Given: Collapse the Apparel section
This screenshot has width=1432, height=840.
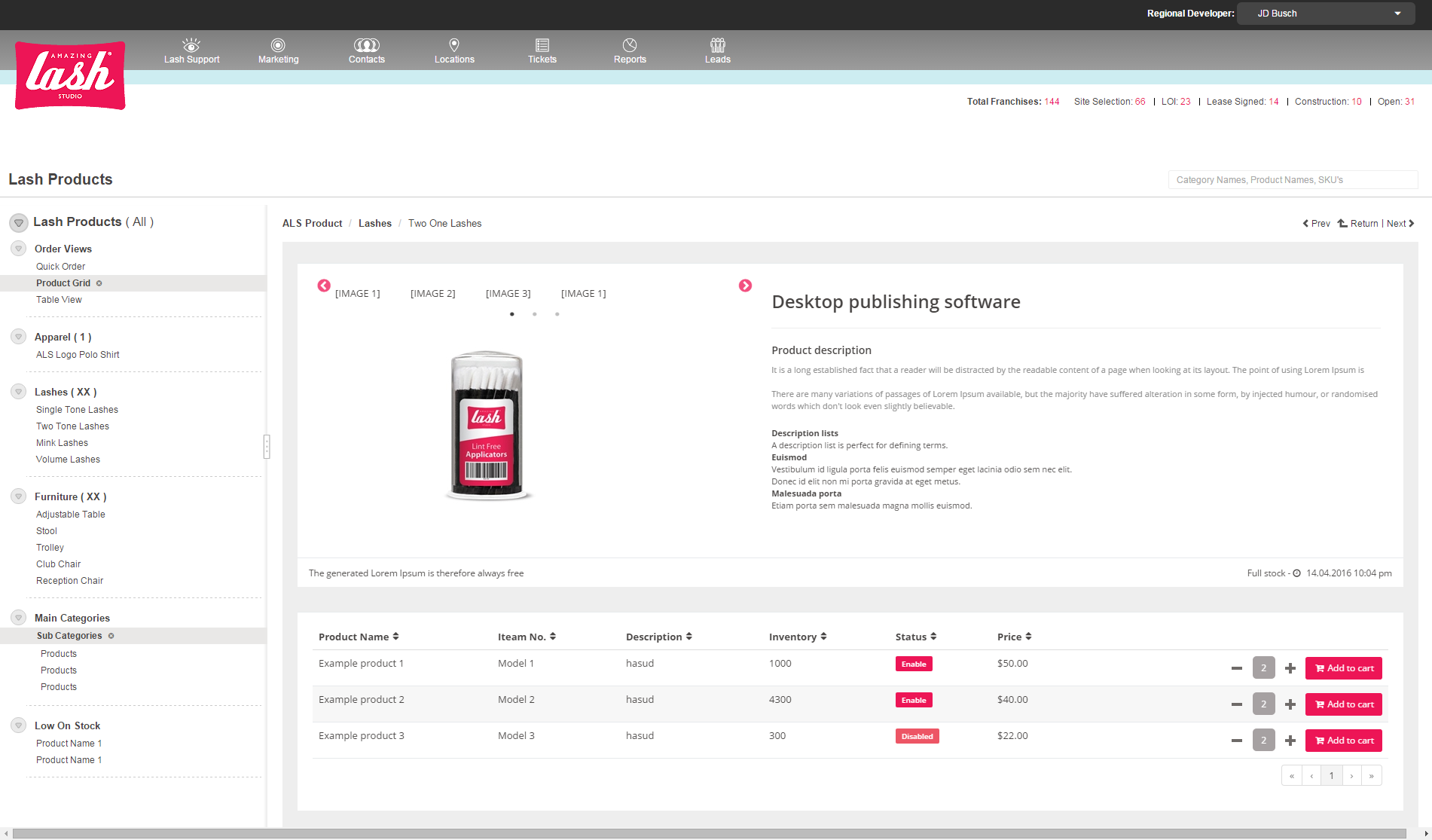Looking at the screenshot, I should pos(19,337).
